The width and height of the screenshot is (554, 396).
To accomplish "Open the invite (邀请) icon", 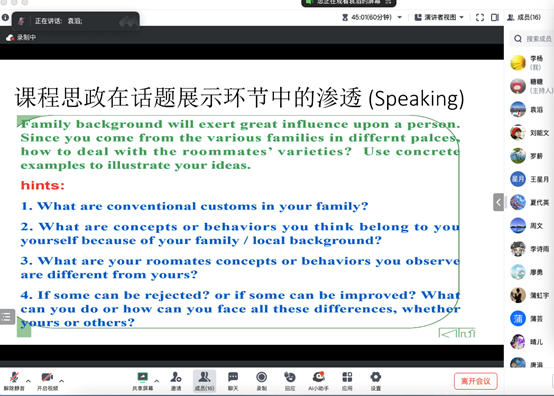I will click(x=176, y=381).
